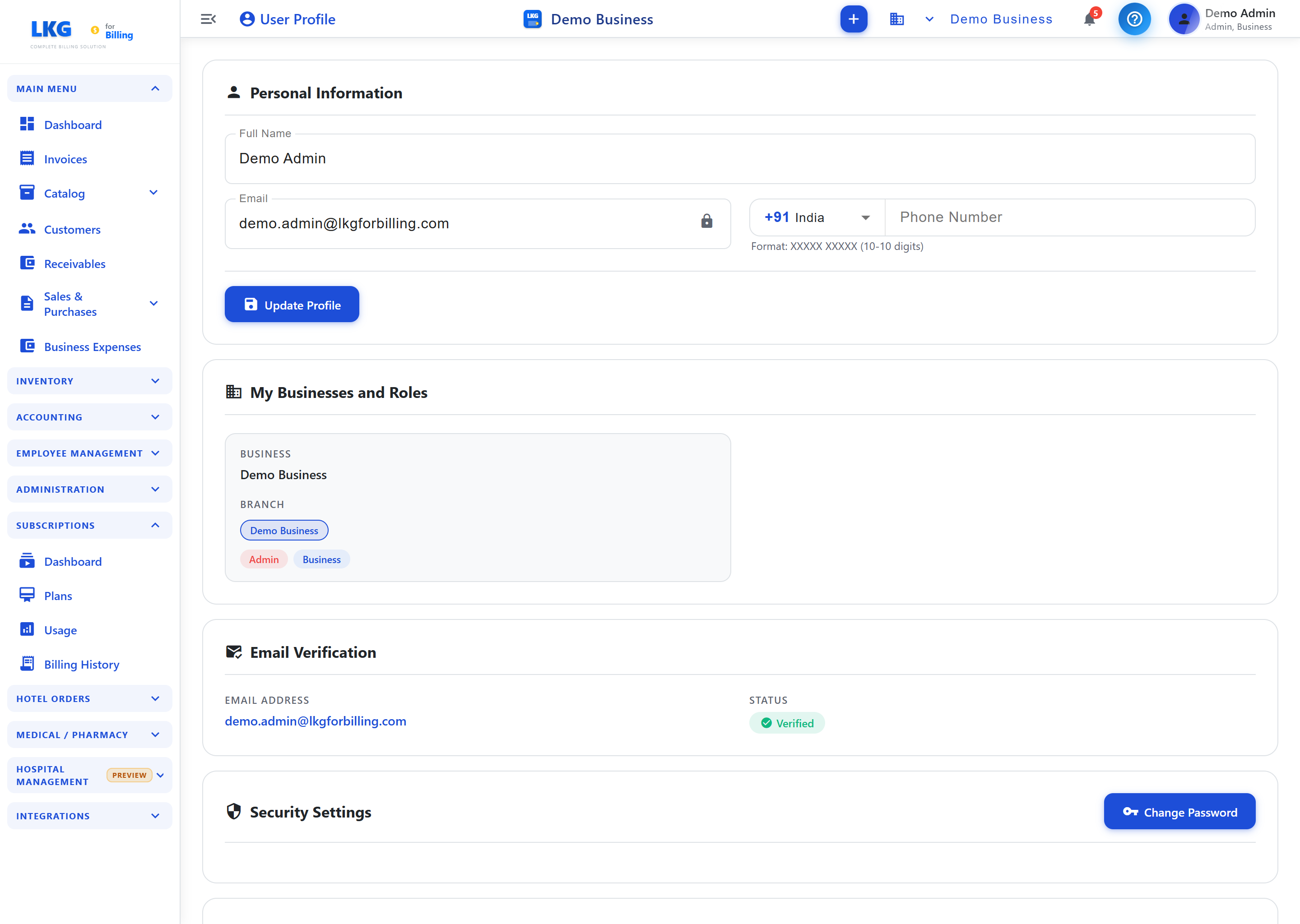
Task: Click the demo.admin@lkgforbilling.com email link
Action: click(x=316, y=721)
